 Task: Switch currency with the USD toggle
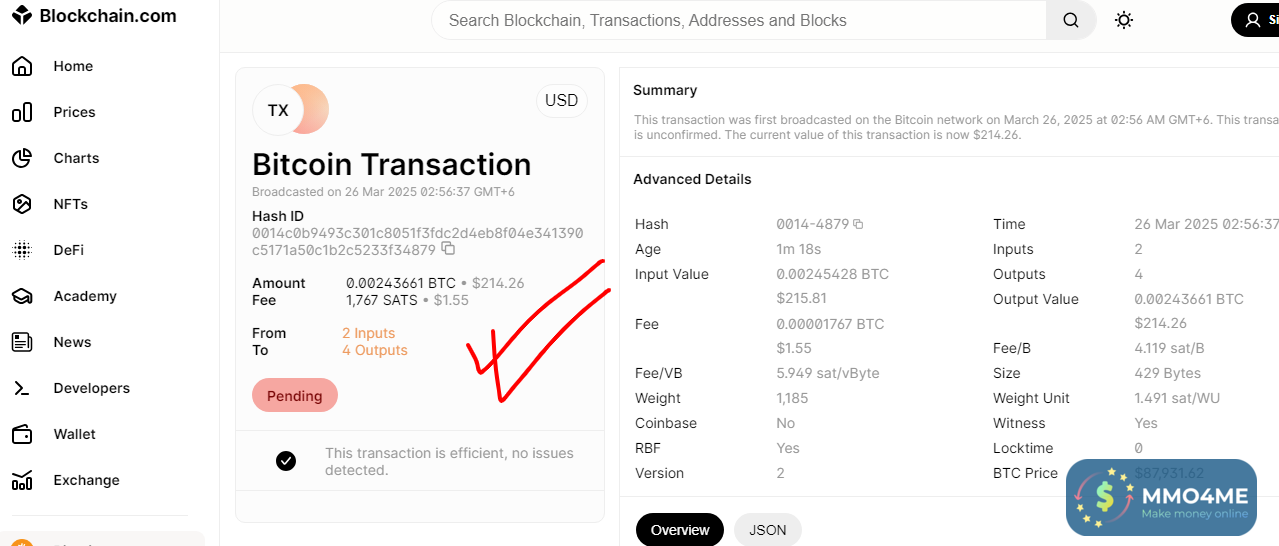coord(561,100)
